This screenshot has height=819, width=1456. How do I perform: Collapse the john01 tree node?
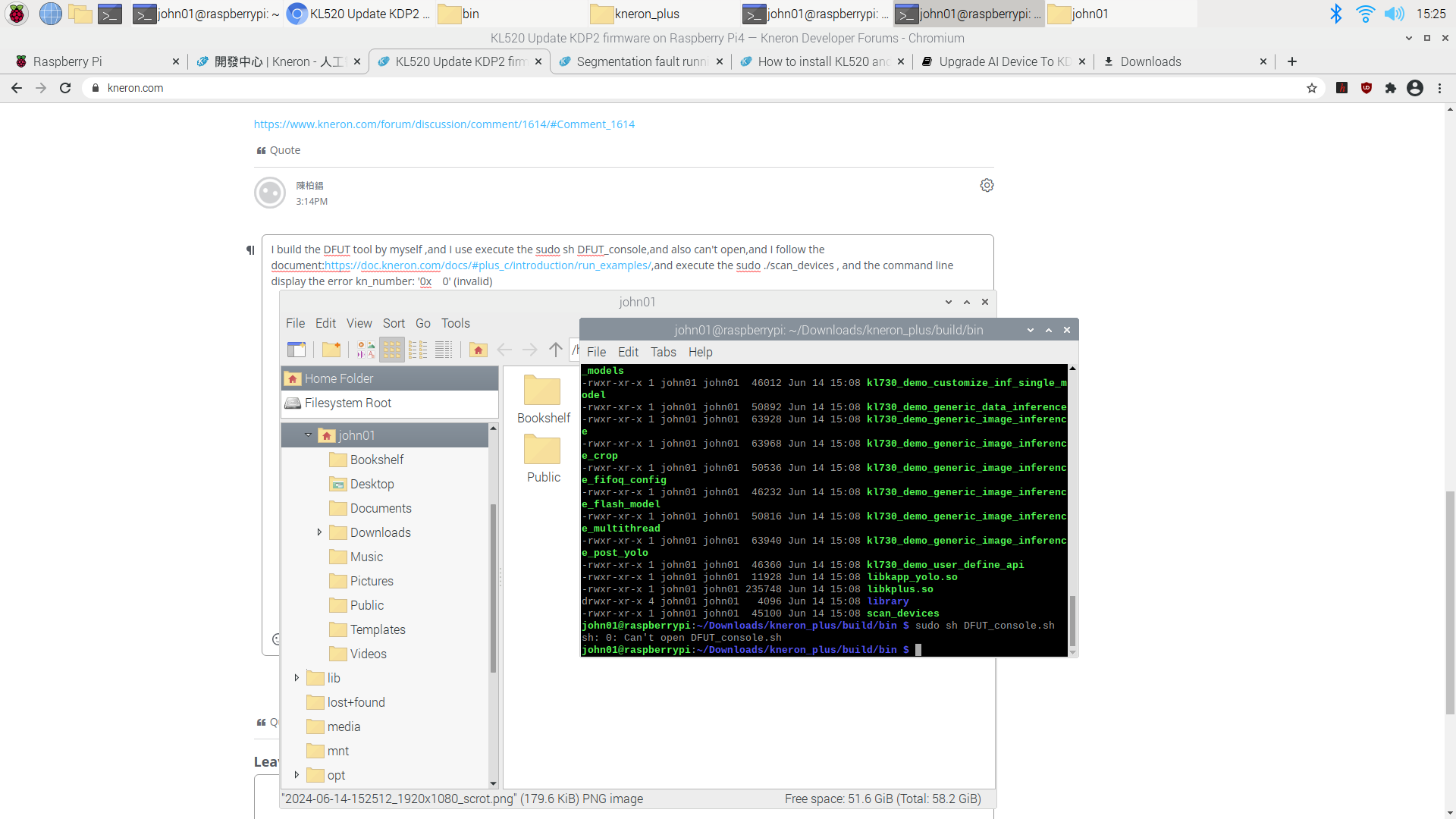point(309,435)
